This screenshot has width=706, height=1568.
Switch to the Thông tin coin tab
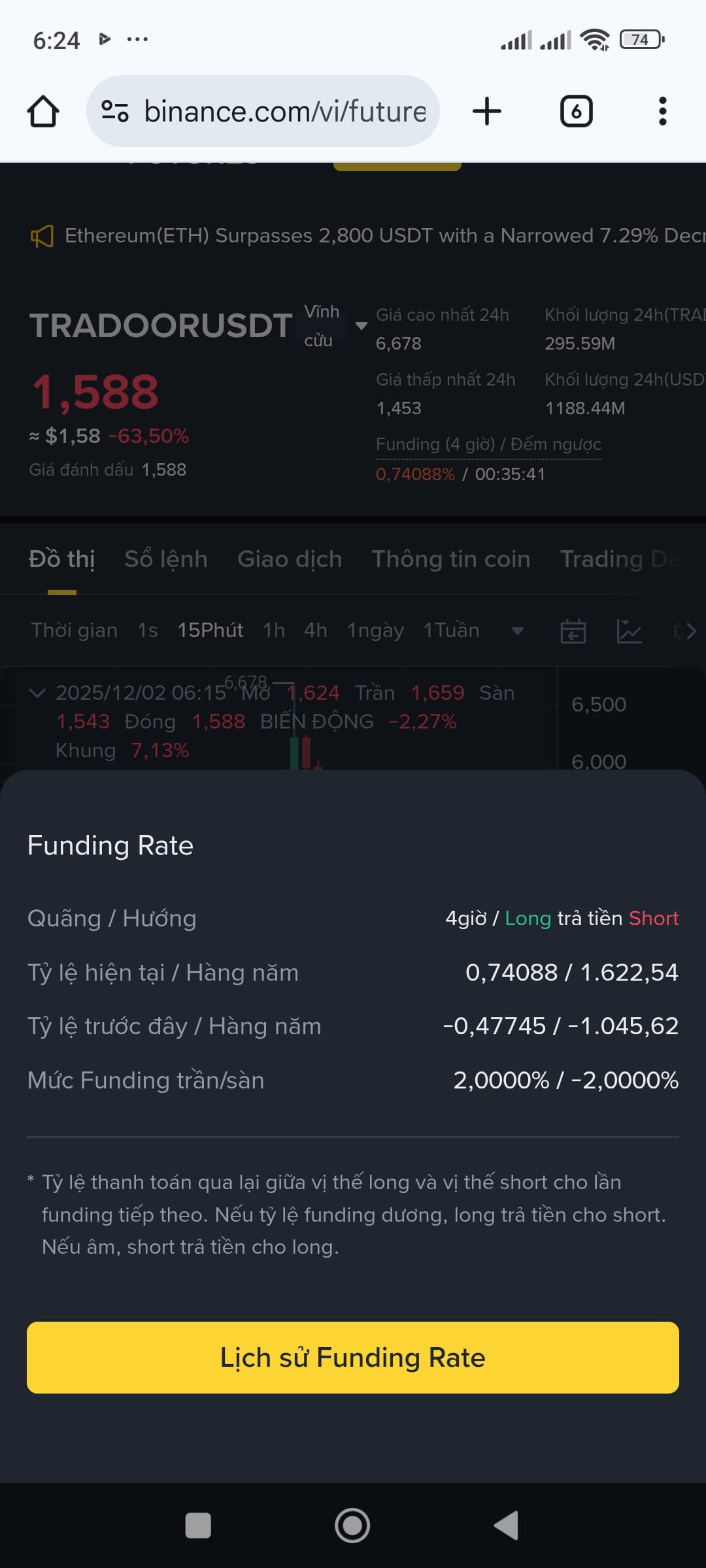tap(451, 559)
